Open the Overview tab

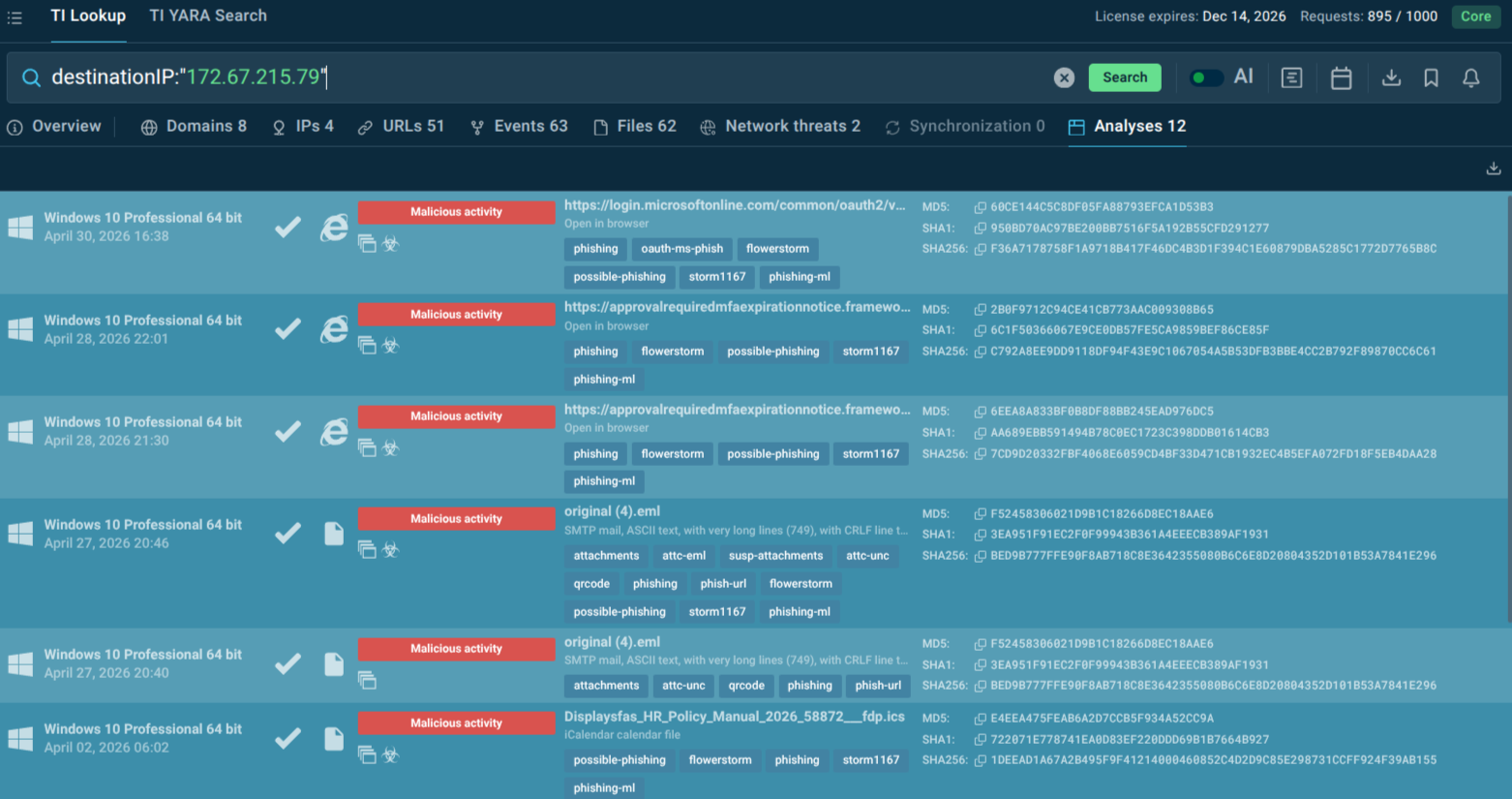[x=54, y=127]
